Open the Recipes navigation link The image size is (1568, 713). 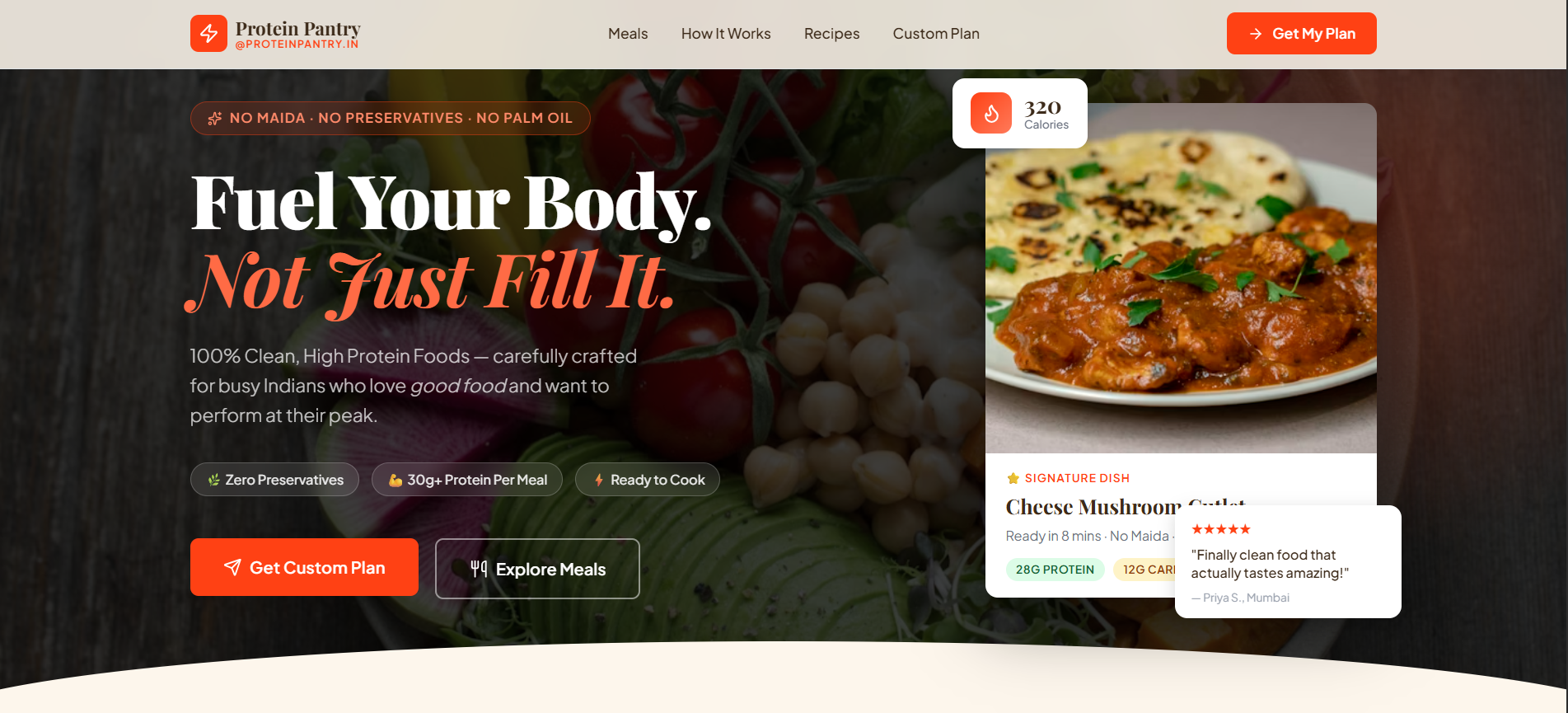tap(831, 34)
